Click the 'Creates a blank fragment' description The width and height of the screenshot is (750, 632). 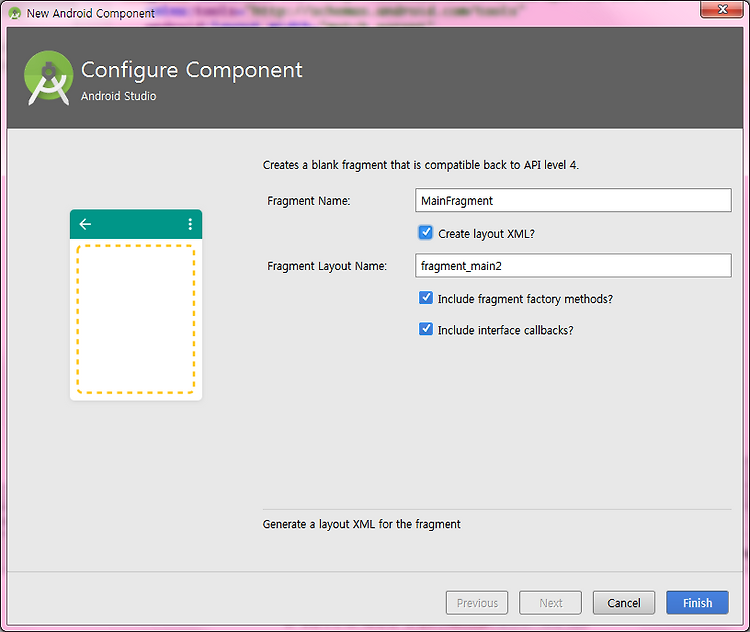[420, 165]
